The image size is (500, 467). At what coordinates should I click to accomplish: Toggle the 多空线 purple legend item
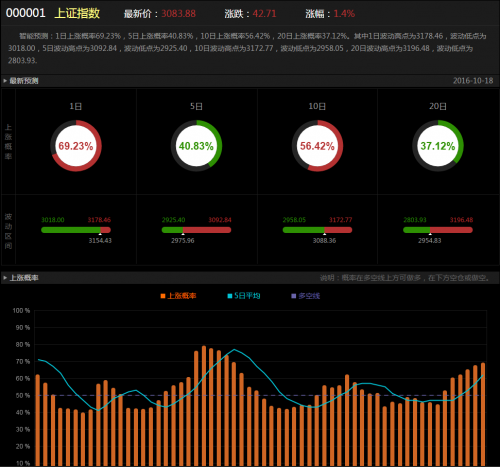tap(306, 296)
